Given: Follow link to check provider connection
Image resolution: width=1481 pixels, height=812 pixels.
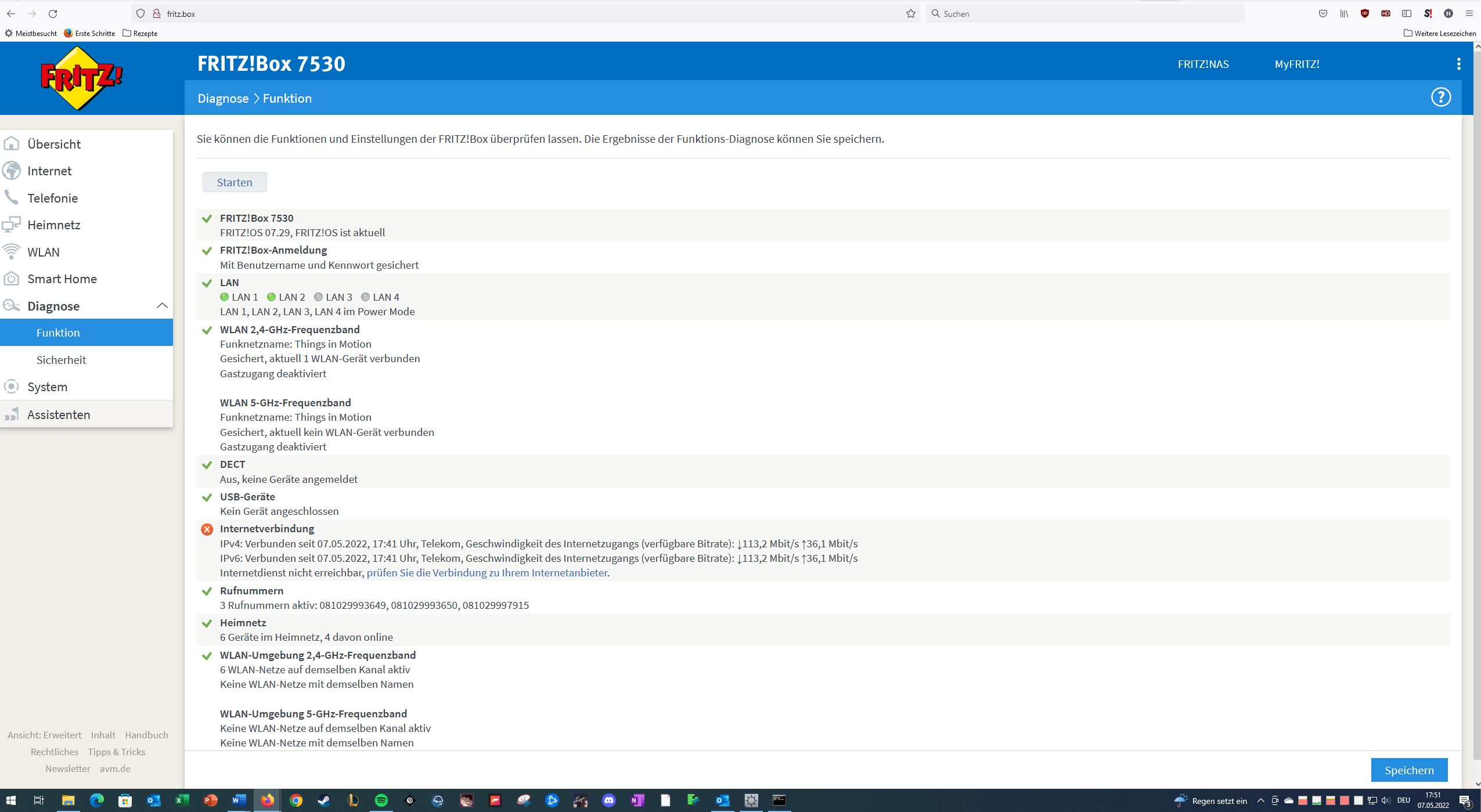Looking at the screenshot, I should (487, 573).
